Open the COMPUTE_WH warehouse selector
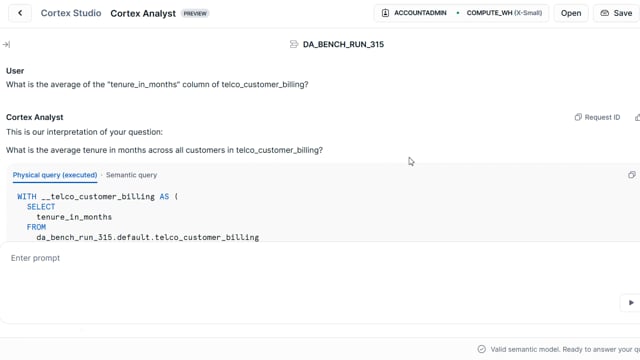 [x=504, y=13]
